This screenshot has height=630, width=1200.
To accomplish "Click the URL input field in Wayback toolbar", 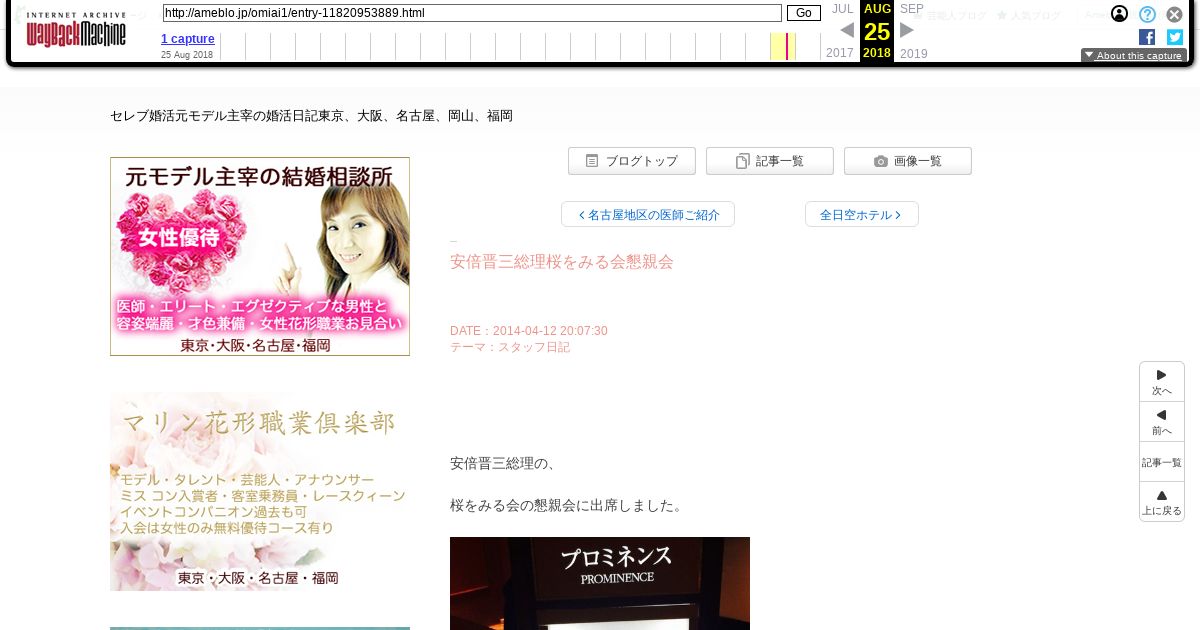I will (x=471, y=13).
